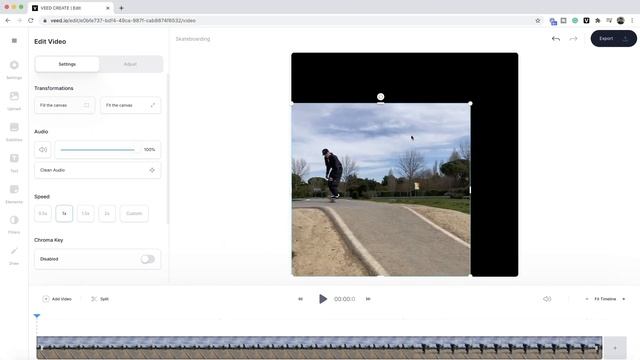Image resolution: width=640 pixels, height=360 pixels.
Task: Click the playback time display 00:00:0
Action: click(344, 299)
